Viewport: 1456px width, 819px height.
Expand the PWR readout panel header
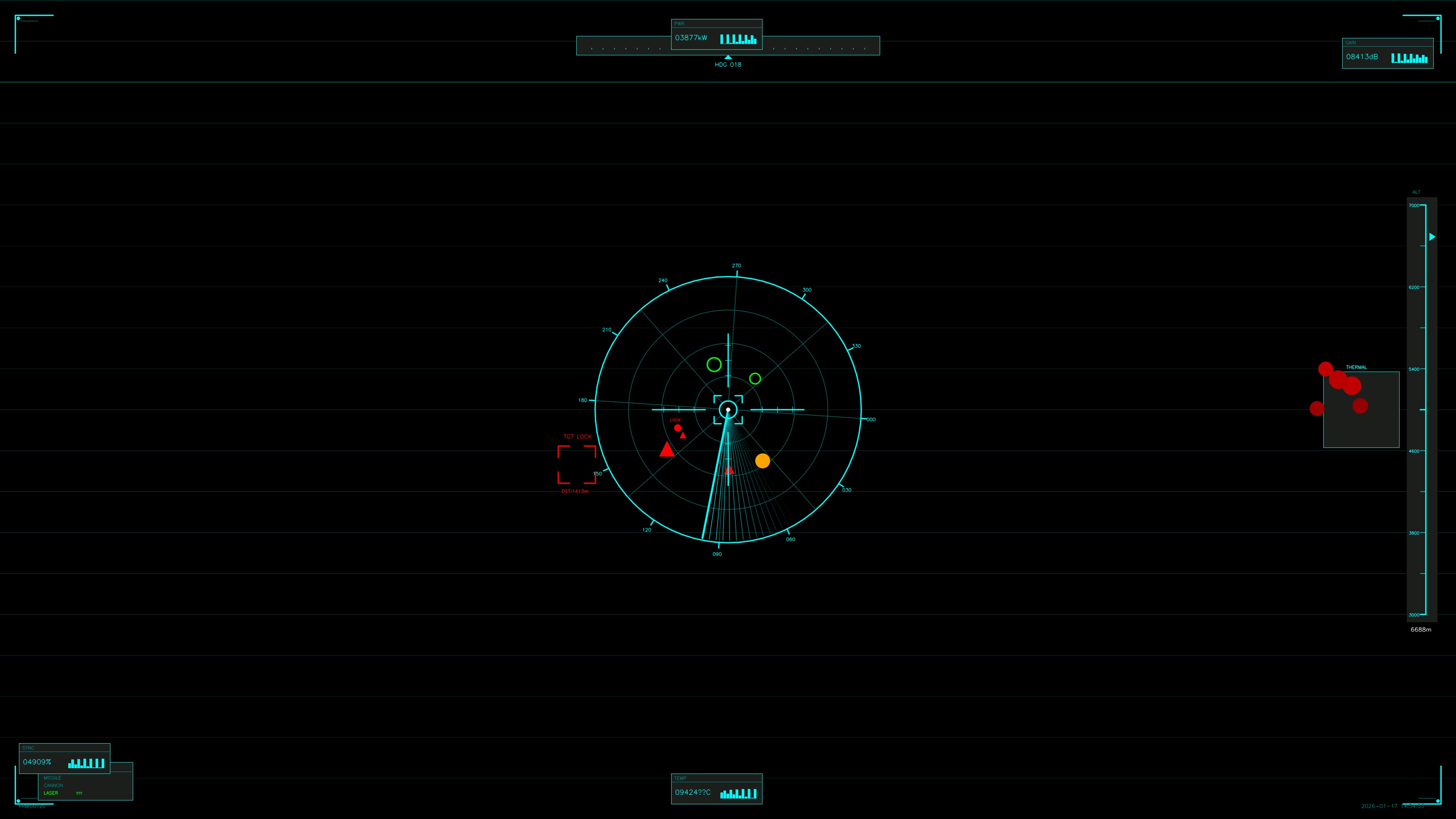pyautogui.click(x=679, y=24)
